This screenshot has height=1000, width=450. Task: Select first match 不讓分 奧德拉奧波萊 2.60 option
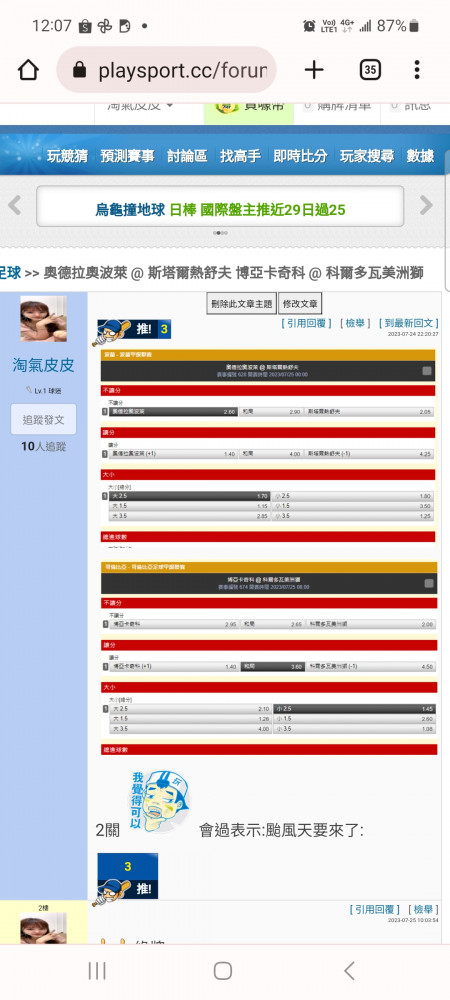tap(172, 412)
